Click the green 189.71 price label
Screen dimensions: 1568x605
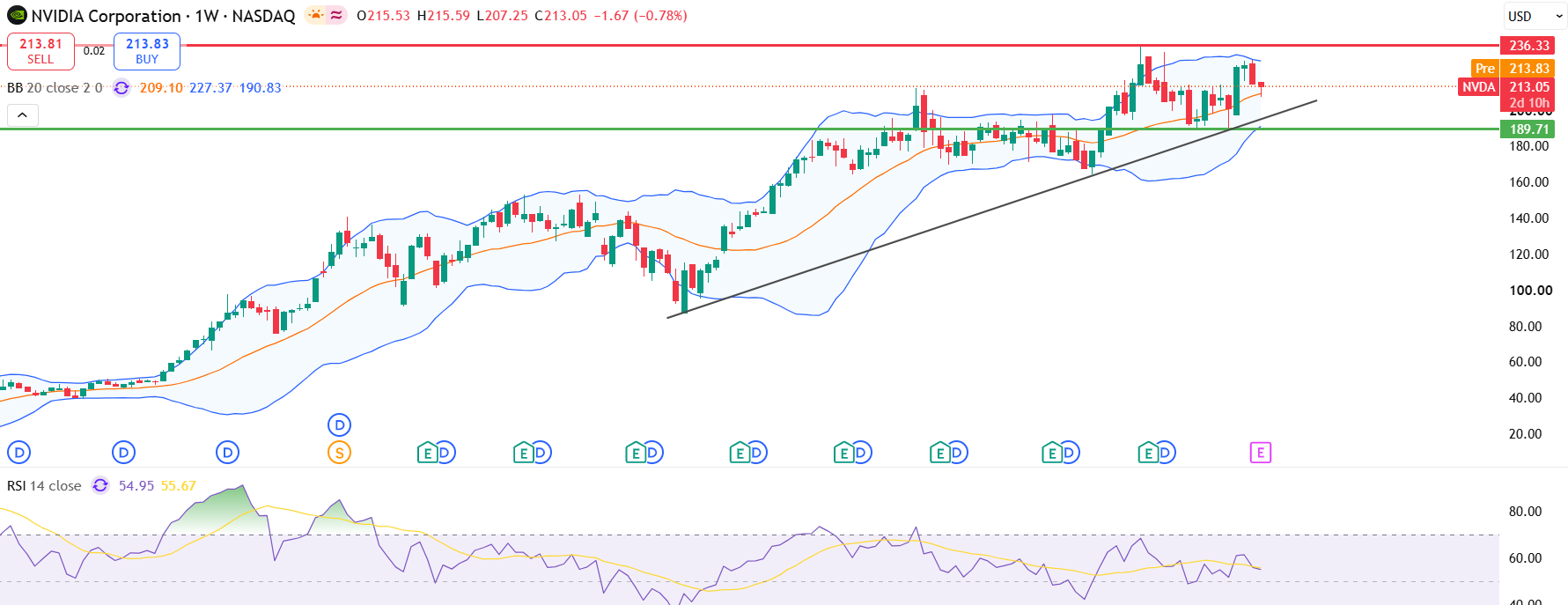[1528, 129]
